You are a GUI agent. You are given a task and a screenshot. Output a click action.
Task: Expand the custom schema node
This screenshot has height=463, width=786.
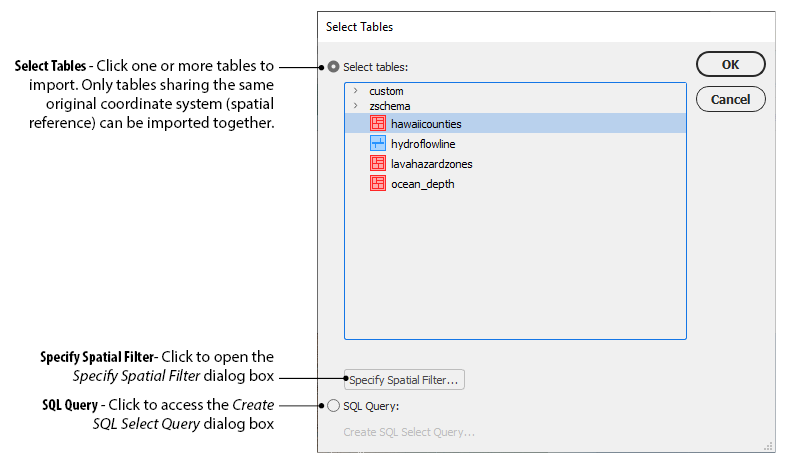pos(355,91)
